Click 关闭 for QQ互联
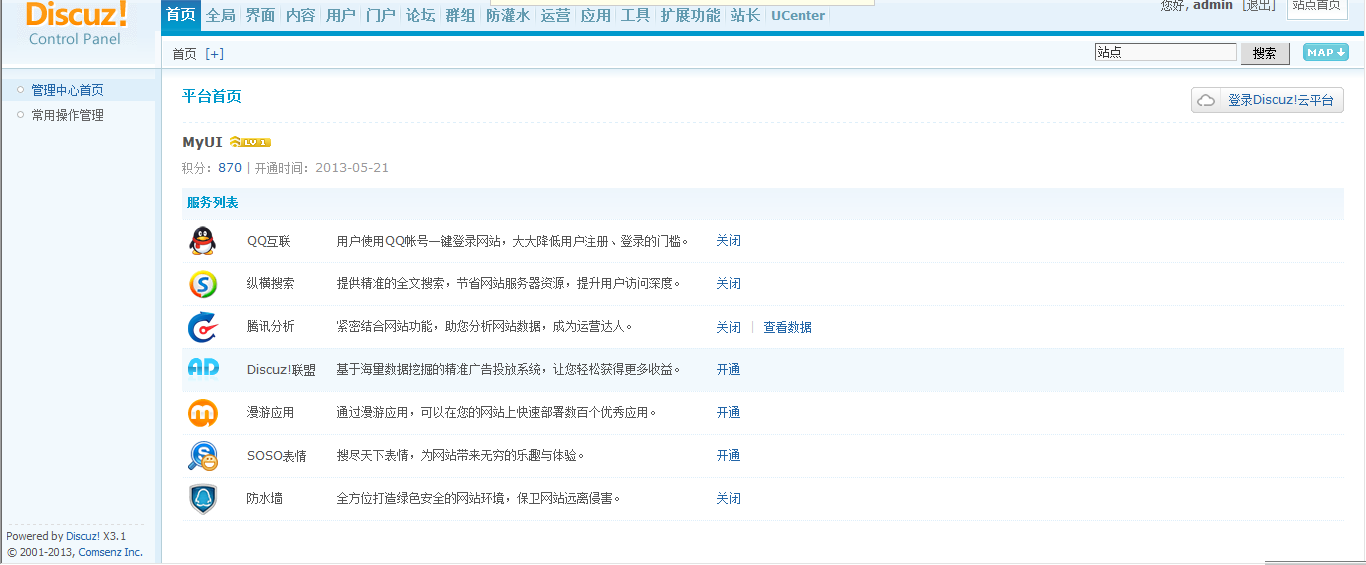This screenshot has height=565, width=1366. 728,241
